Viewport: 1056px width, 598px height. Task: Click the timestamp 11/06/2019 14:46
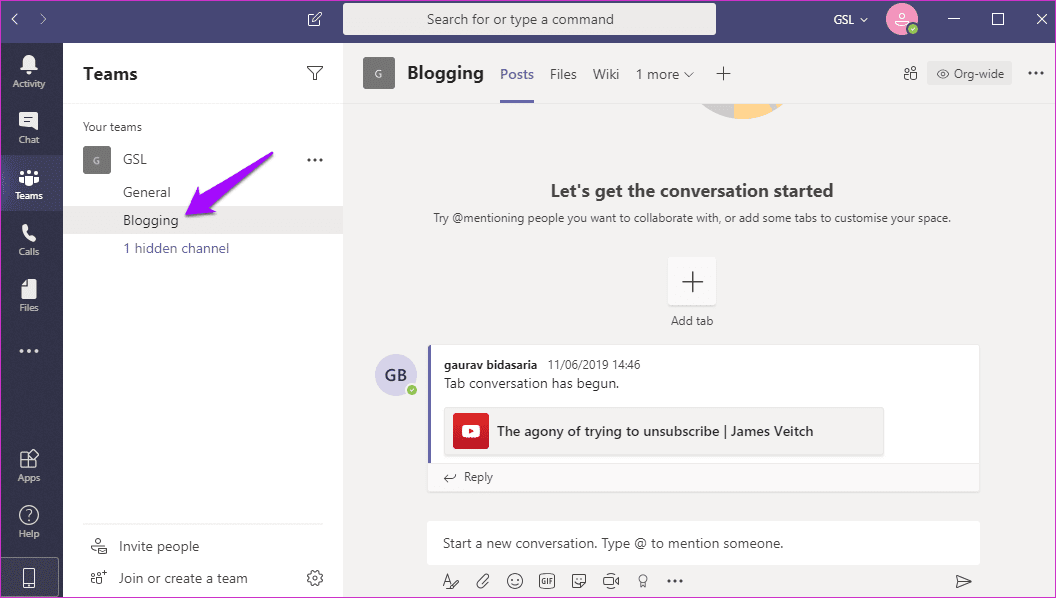tap(594, 364)
